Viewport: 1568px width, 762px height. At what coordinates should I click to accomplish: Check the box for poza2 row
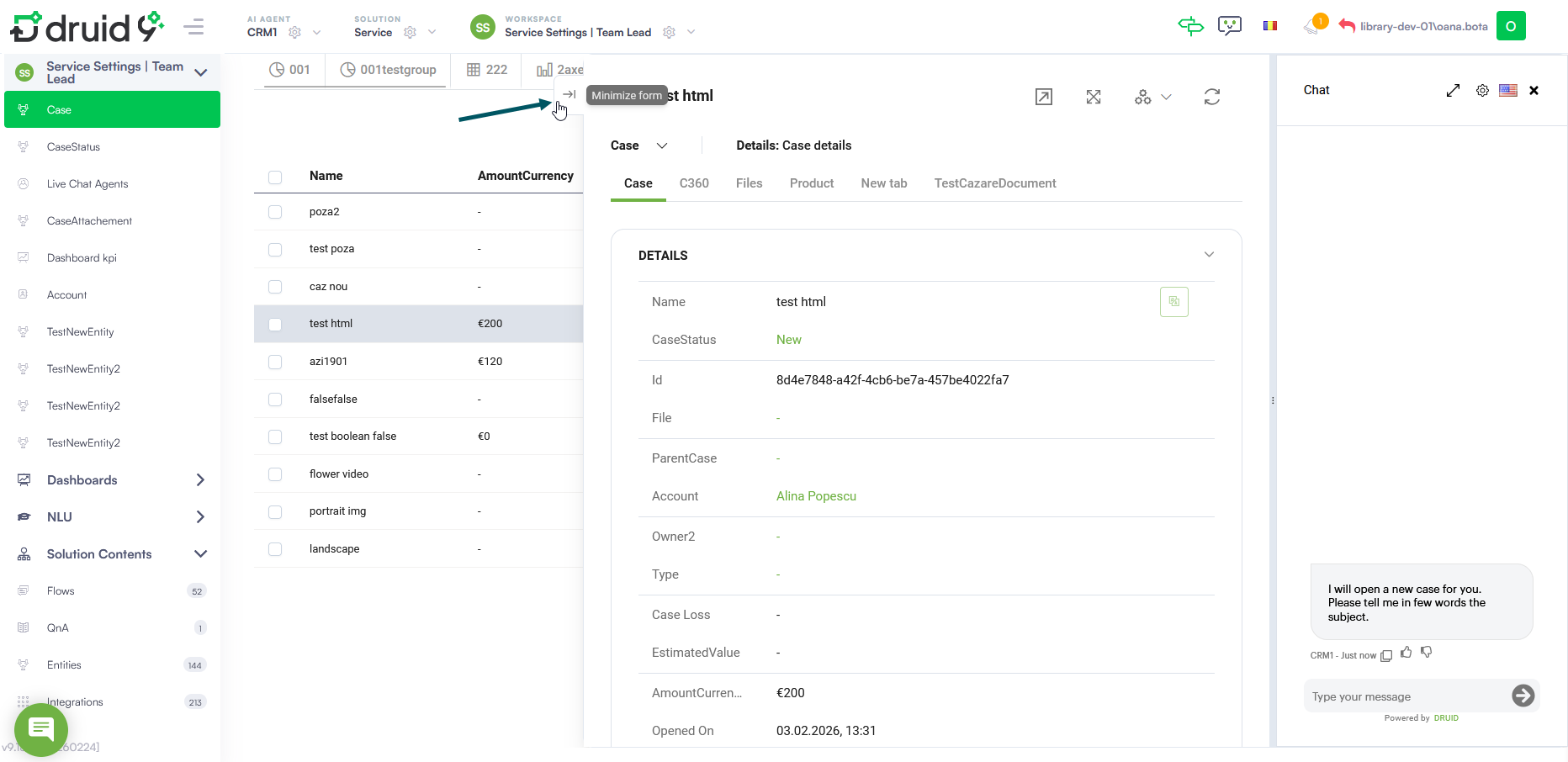275,212
